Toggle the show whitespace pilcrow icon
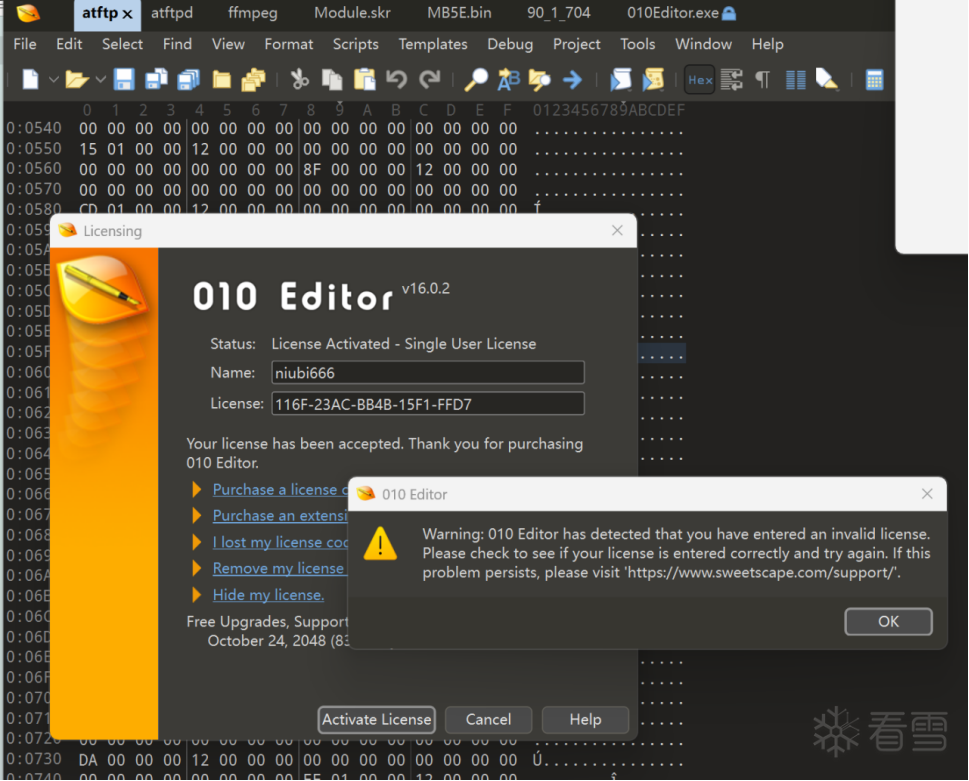This screenshot has height=781, width=969. [x=763, y=80]
